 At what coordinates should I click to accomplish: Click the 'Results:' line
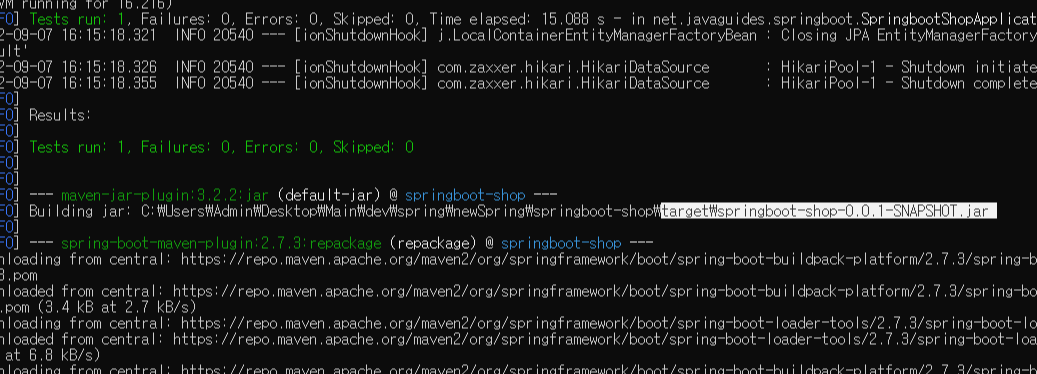coord(60,116)
